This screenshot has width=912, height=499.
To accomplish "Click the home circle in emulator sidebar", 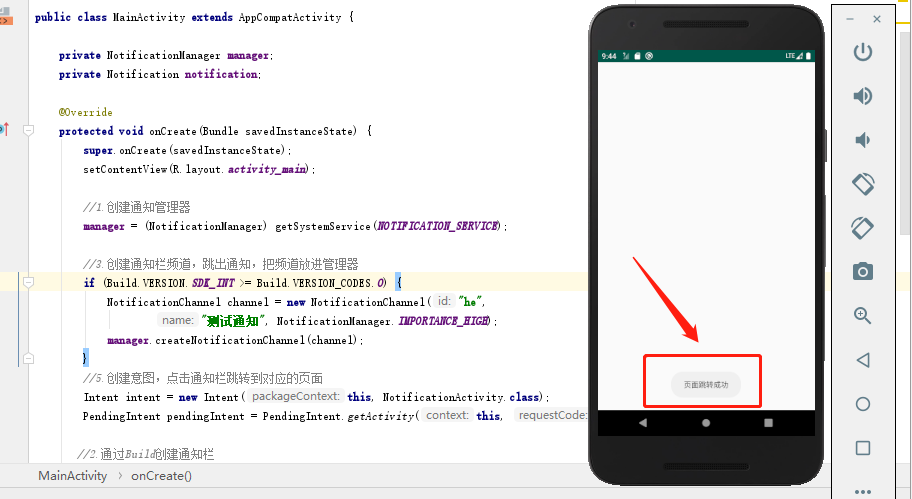I will tap(863, 404).
